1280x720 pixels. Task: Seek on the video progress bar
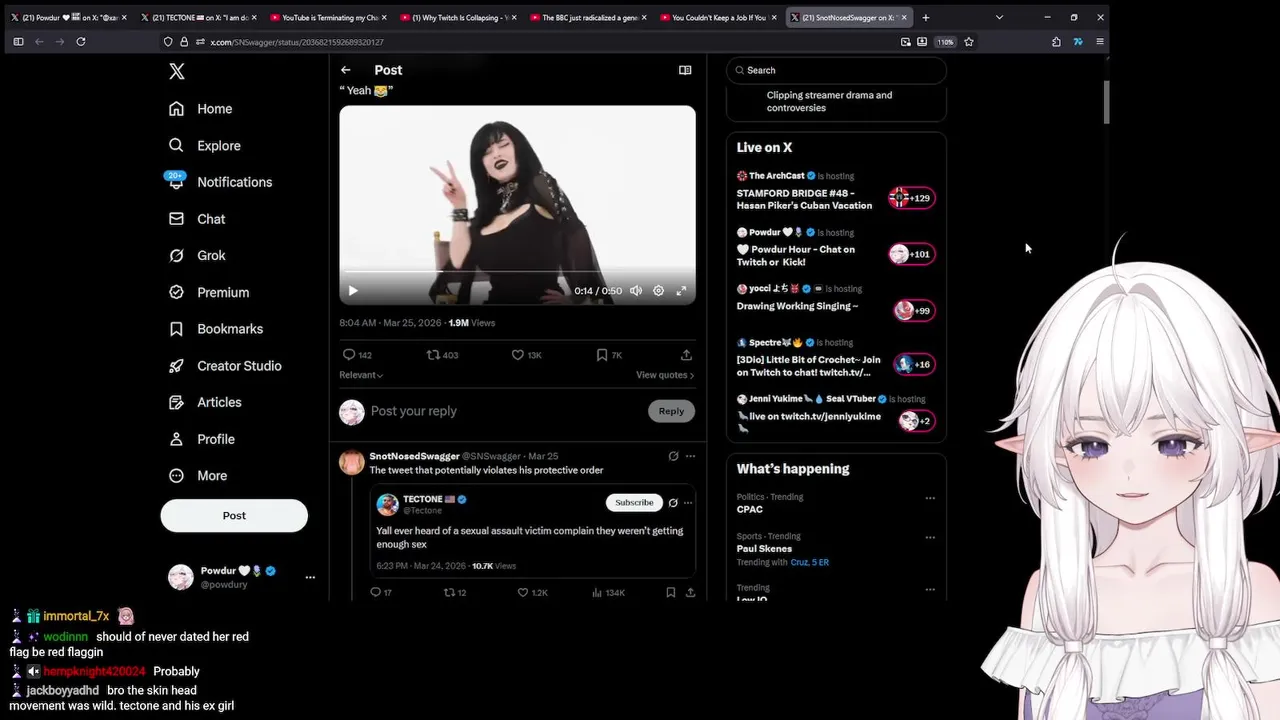(x=517, y=271)
